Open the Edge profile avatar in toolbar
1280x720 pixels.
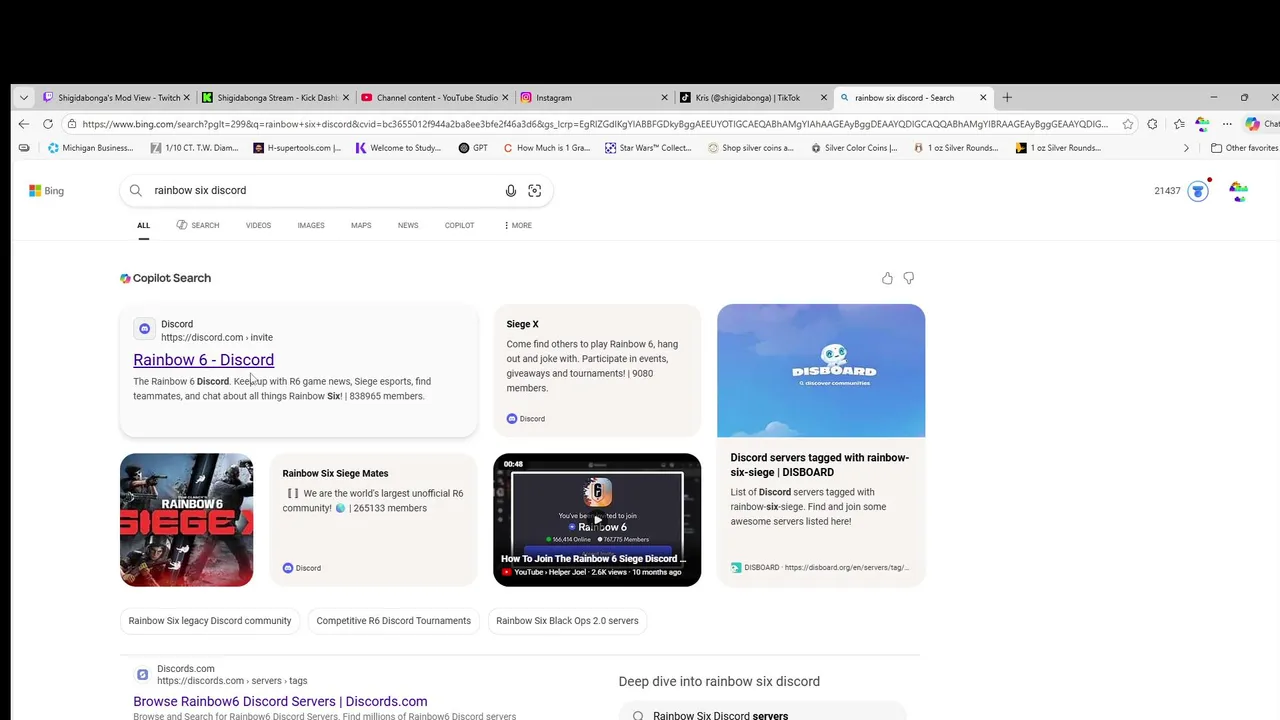(x=1202, y=124)
